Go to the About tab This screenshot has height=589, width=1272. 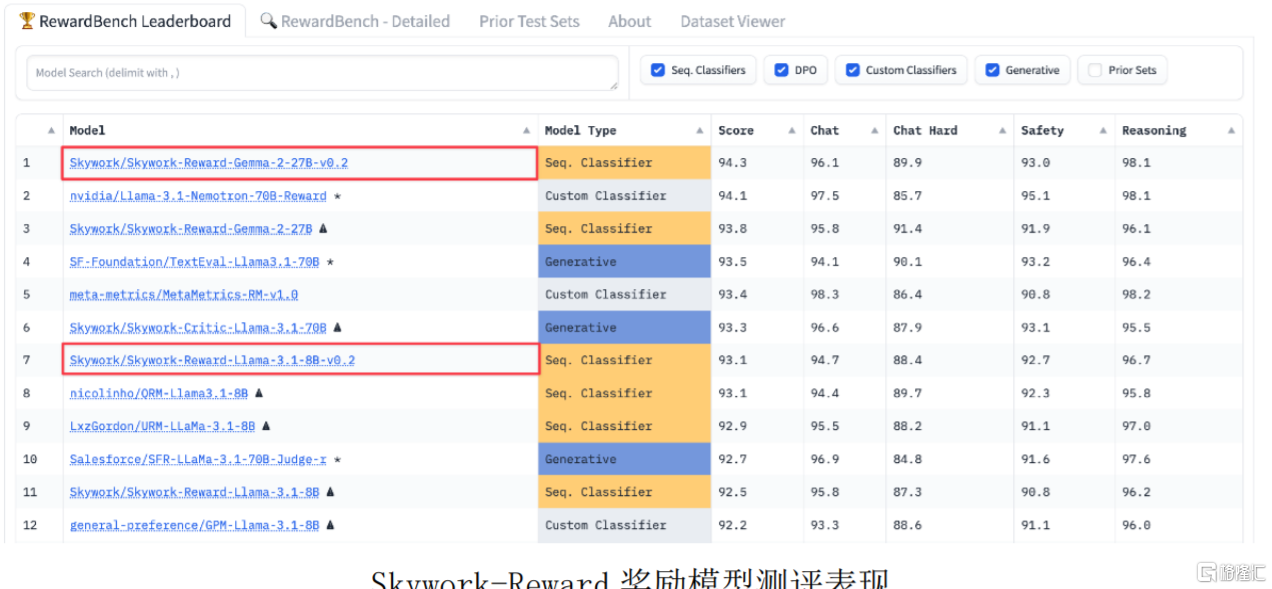629,21
